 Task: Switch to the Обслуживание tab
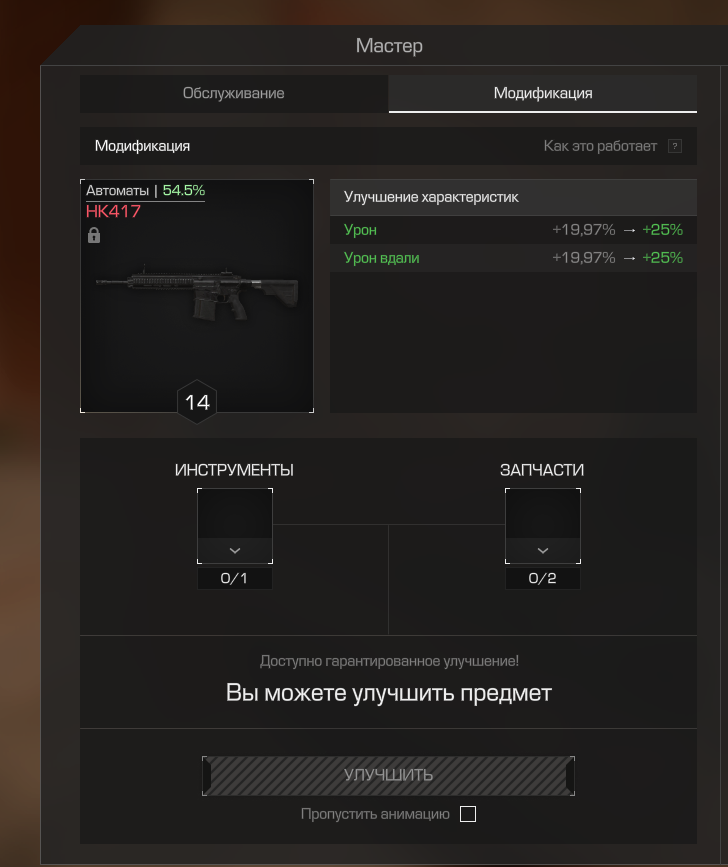(x=234, y=93)
